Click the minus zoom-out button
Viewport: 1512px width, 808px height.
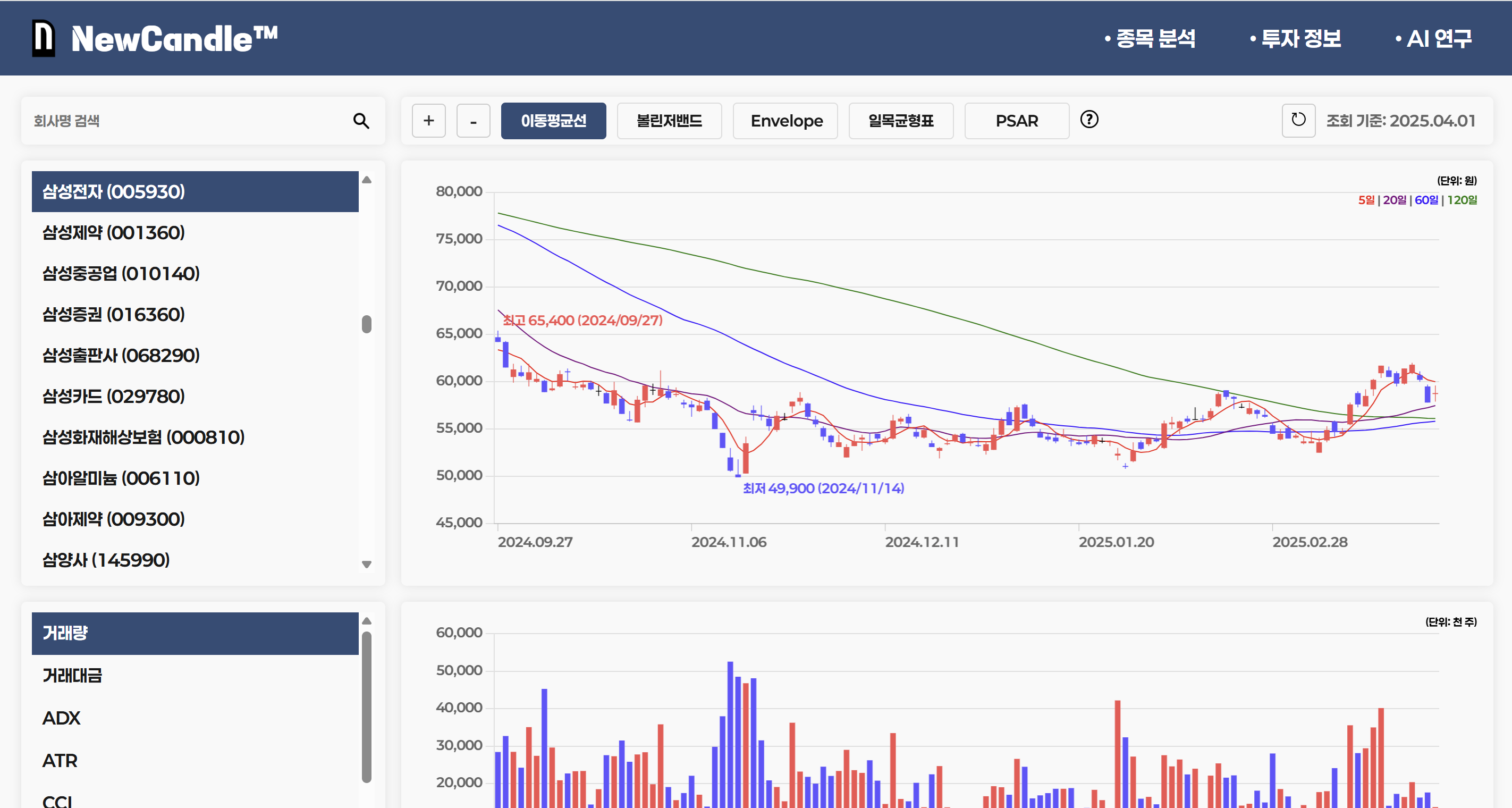pos(473,121)
